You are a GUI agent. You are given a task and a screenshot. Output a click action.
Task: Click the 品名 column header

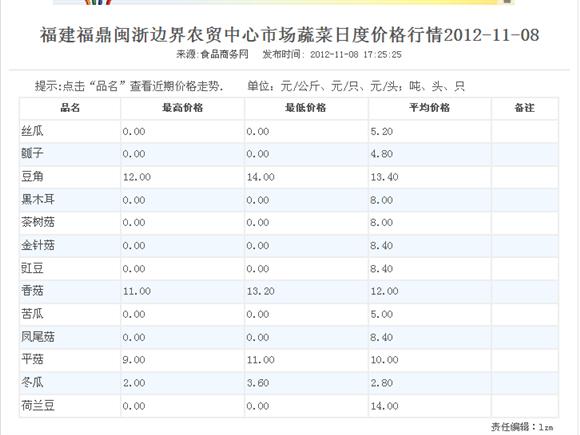70,108
